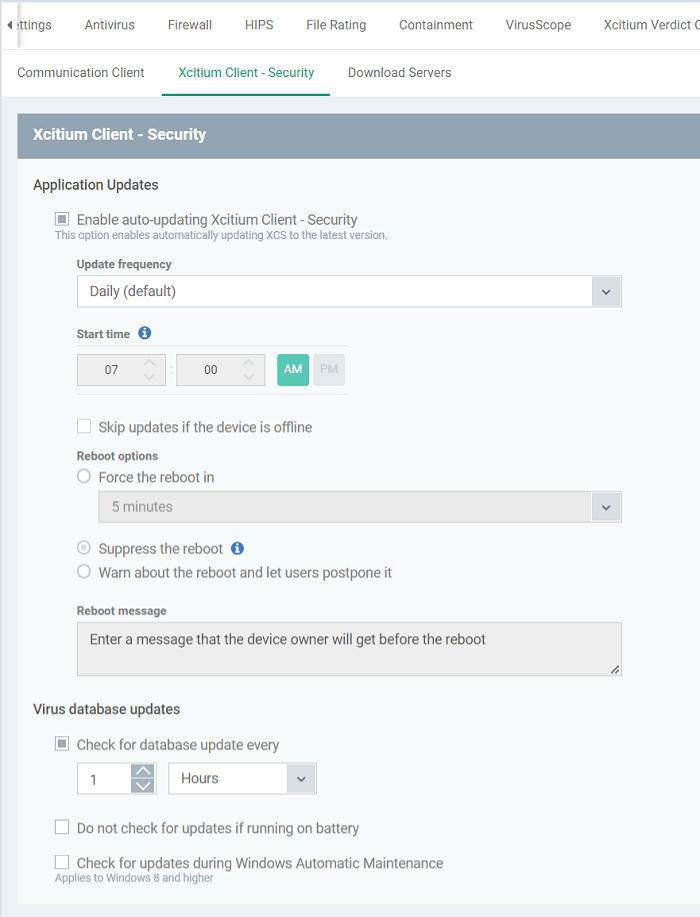Check Skip updates if the device is offline
The width and height of the screenshot is (700, 917).
point(84,426)
